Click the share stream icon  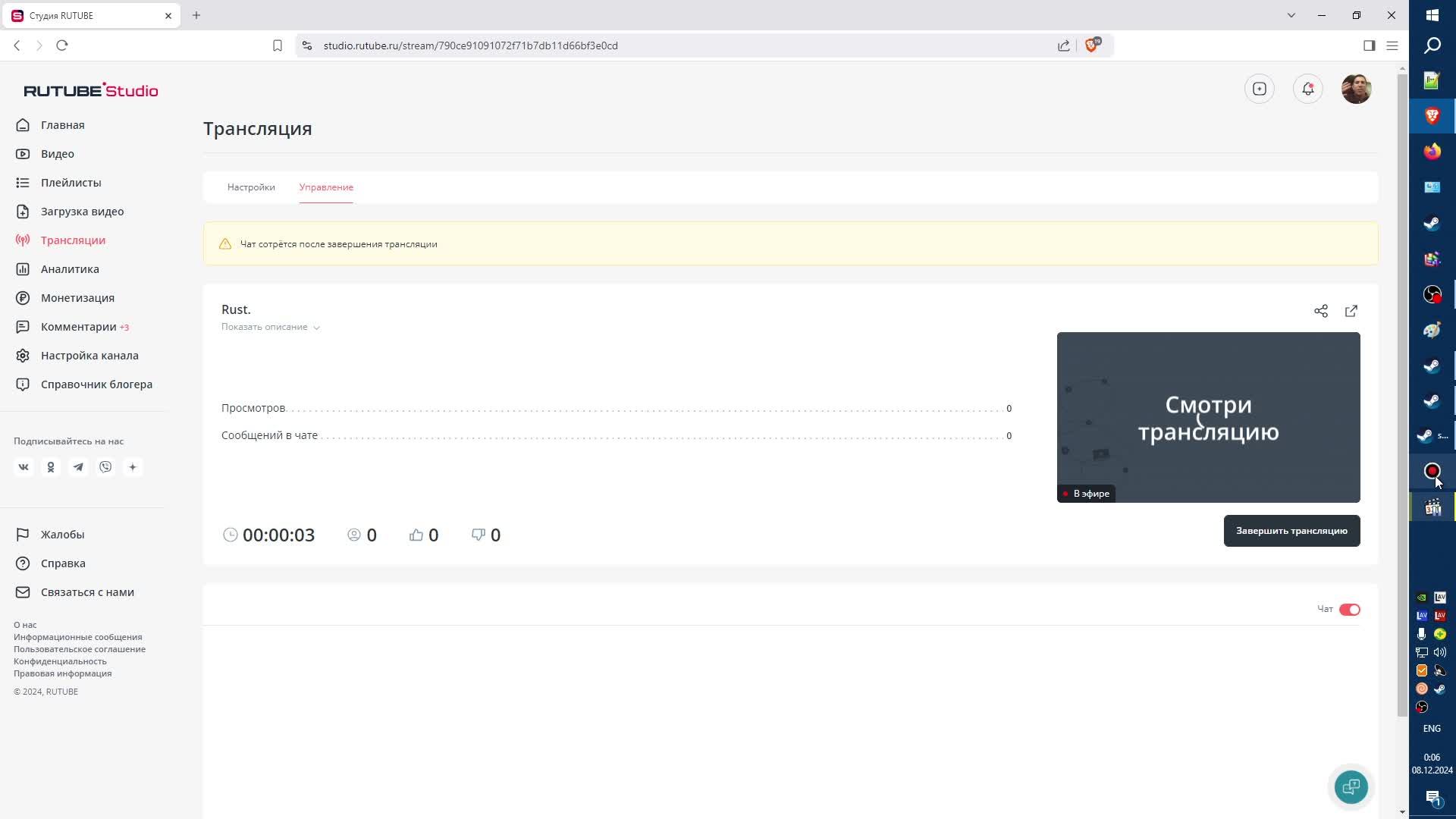[x=1320, y=311]
